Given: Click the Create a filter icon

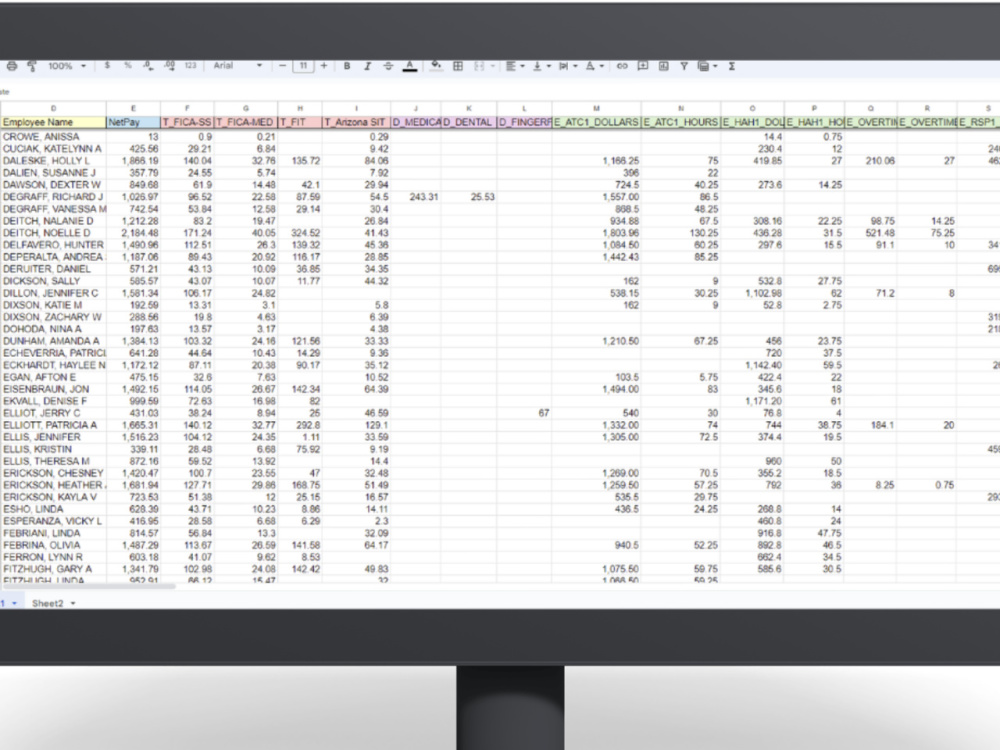Looking at the screenshot, I should tap(684, 66).
